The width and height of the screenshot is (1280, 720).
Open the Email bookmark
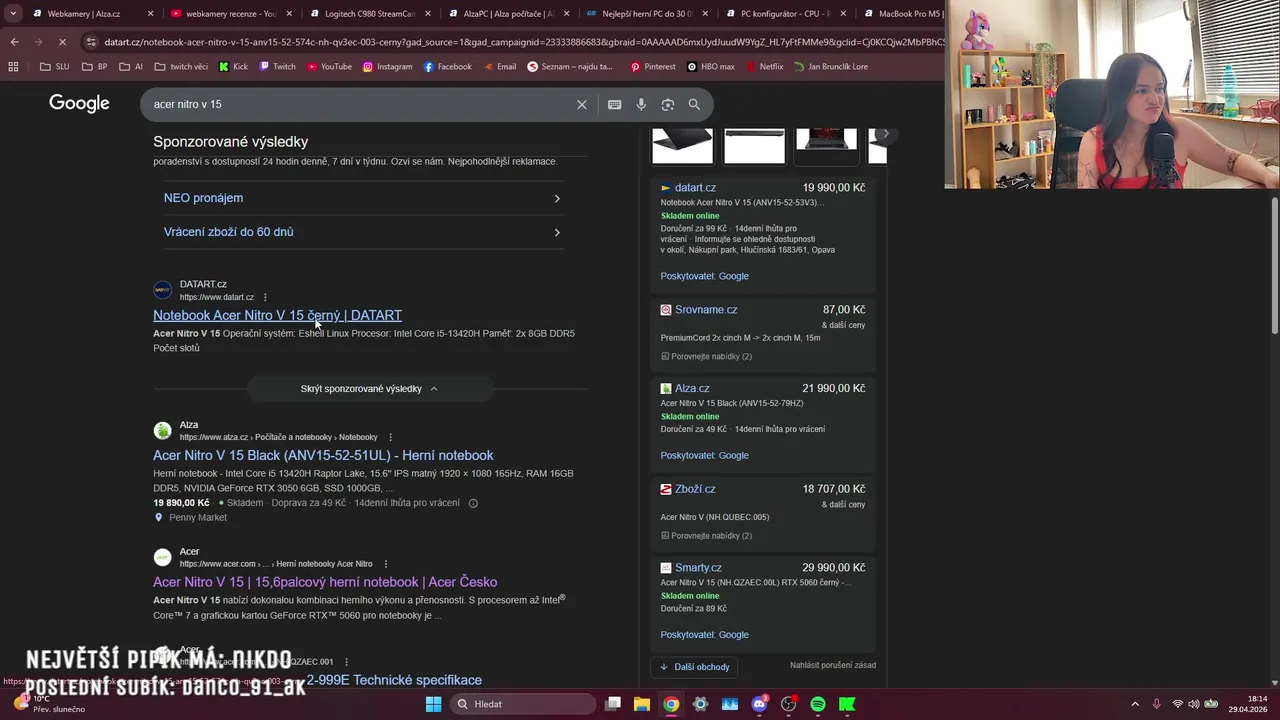click(x=498, y=67)
